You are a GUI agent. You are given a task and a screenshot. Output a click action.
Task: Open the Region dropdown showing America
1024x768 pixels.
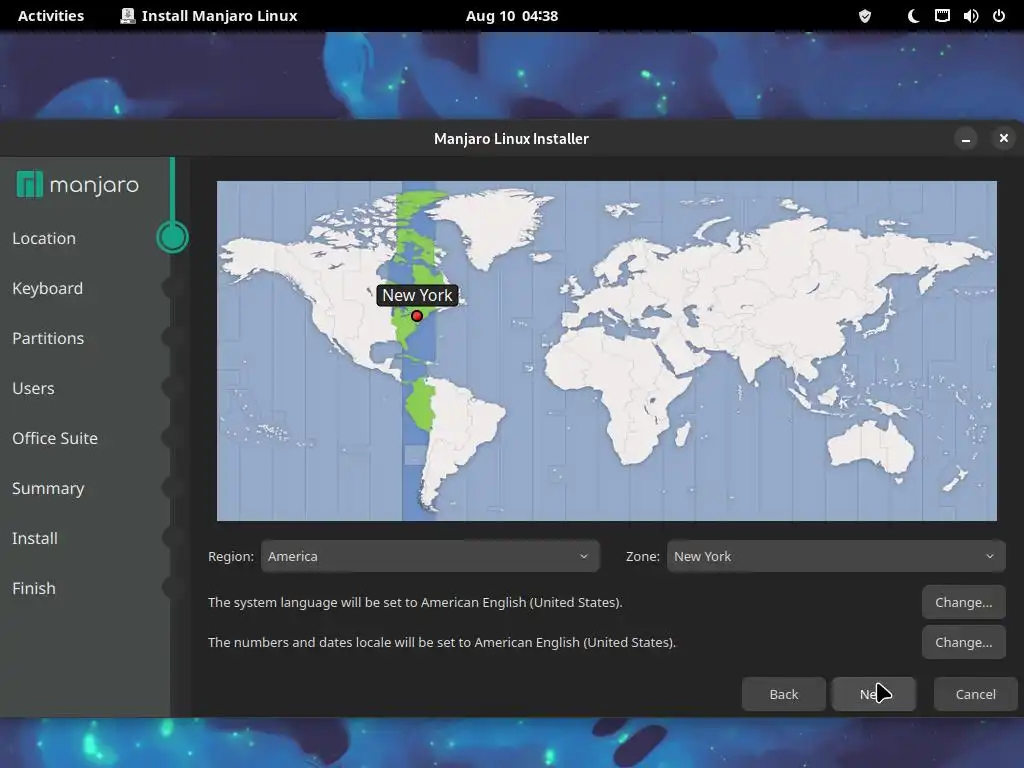tap(430, 556)
